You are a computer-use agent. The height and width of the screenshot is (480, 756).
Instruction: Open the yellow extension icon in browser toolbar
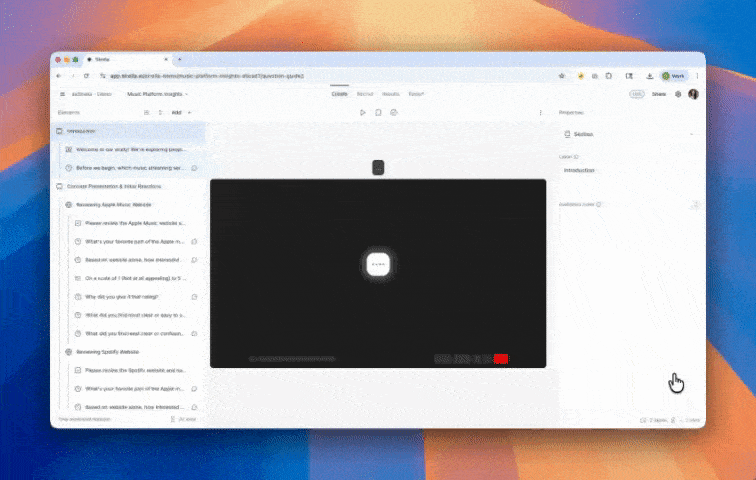tap(580, 76)
